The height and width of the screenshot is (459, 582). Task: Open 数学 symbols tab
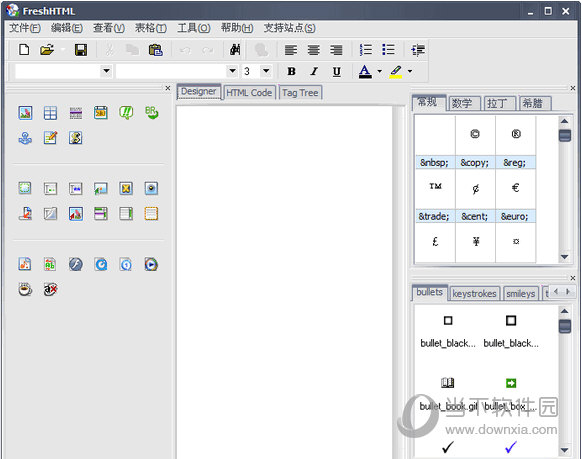point(464,103)
